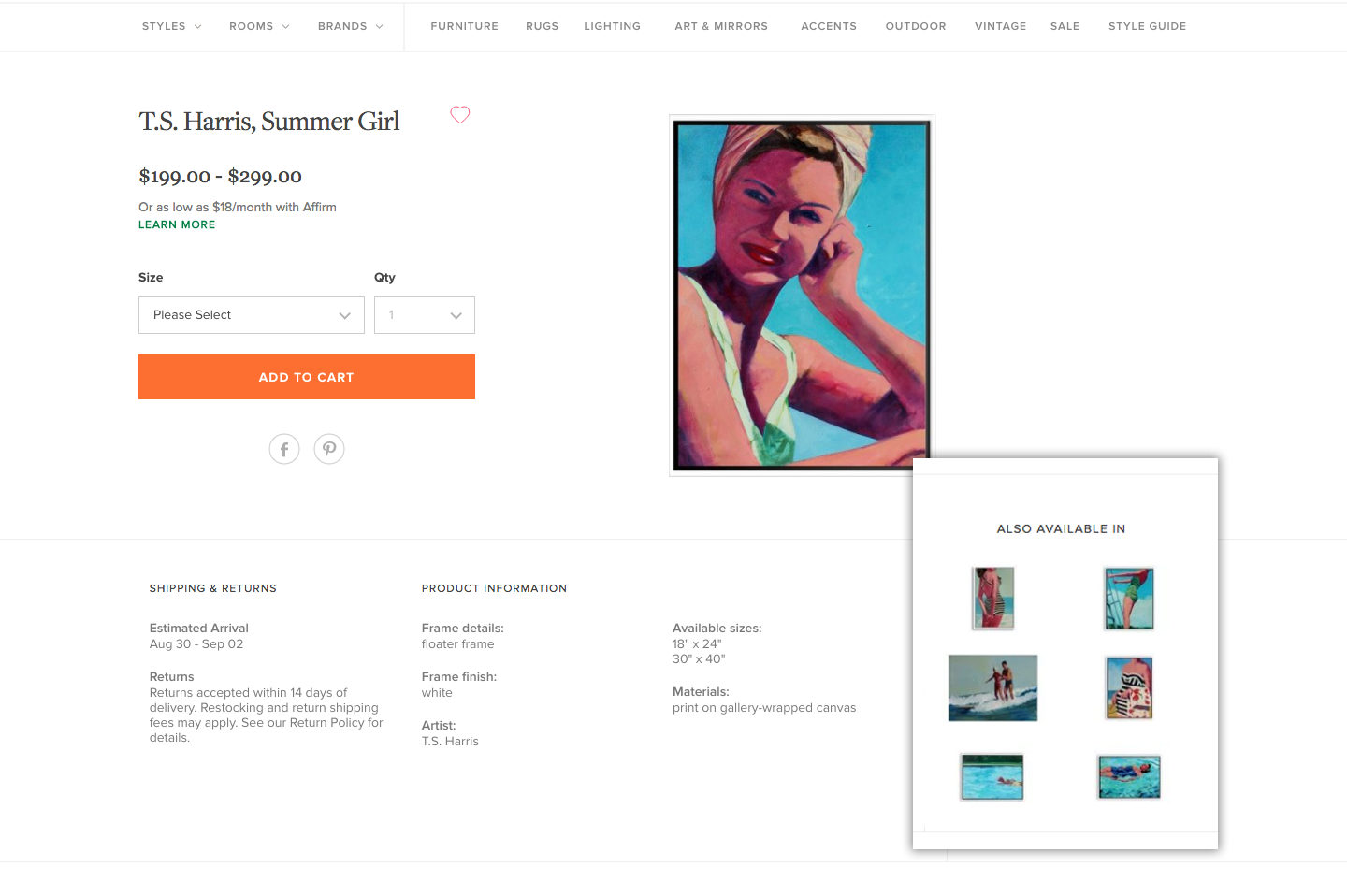Select the surfing couple artwork thumbnail

pos(993,687)
